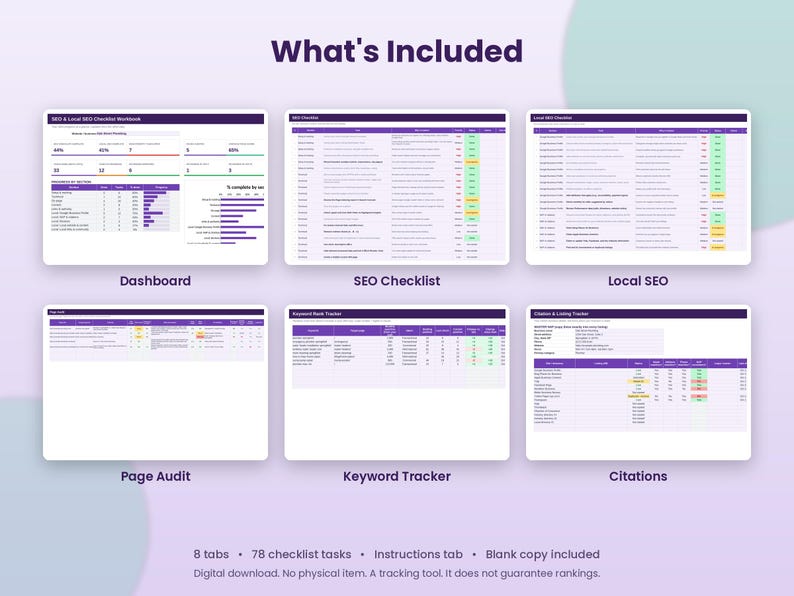Click the "Blank copy included" footer text

coord(543,554)
